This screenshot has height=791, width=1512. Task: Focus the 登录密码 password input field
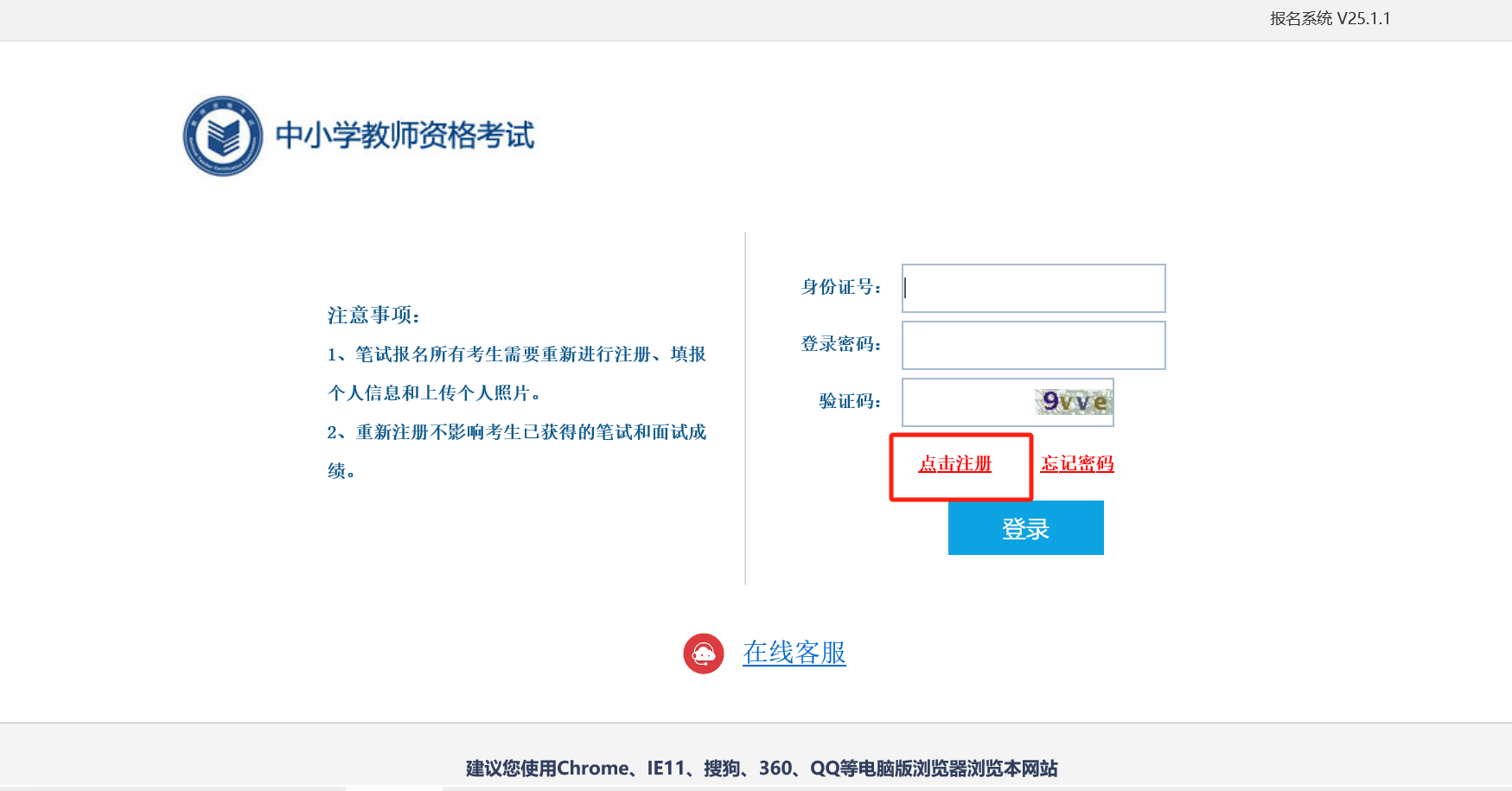pyautogui.click(x=1033, y=345)
